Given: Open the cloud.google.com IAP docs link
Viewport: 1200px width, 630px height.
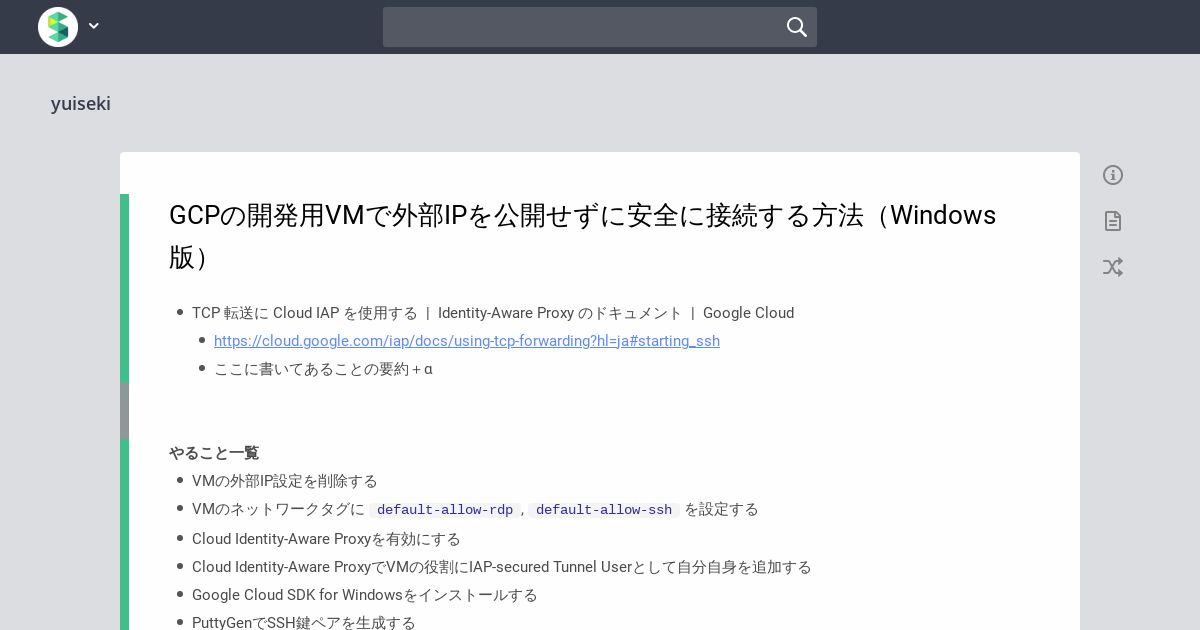Looking at the screenshot, I should (467, 341).
